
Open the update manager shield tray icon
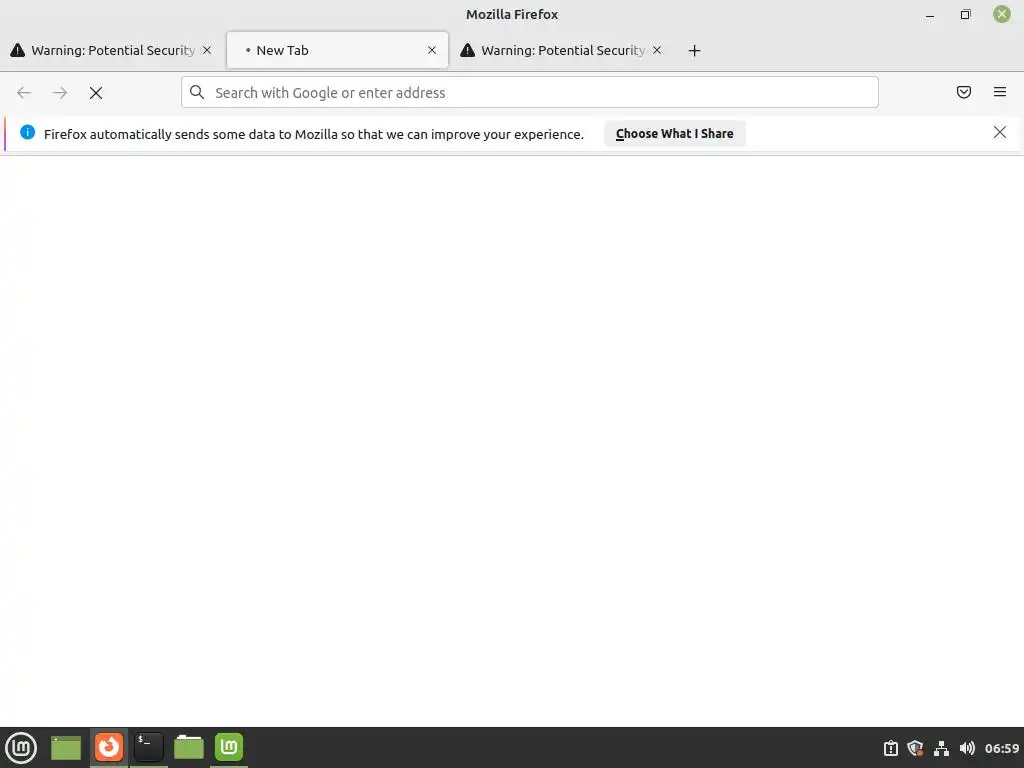[916, 748]
